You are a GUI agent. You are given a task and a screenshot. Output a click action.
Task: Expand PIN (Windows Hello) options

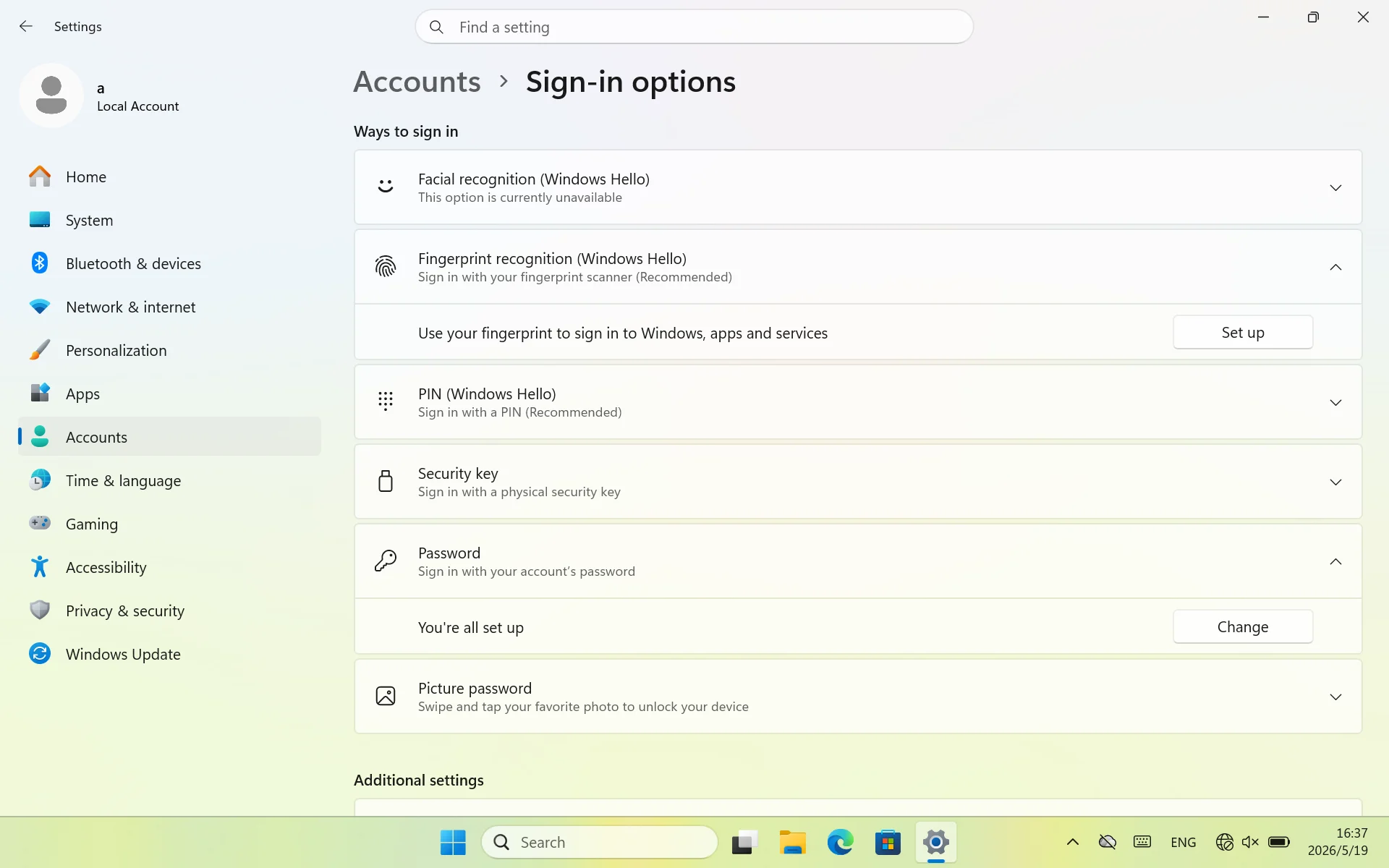point(858,402)
